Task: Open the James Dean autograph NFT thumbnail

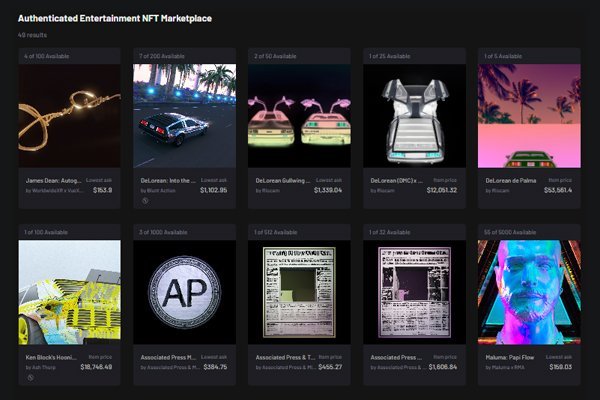Action: [69, 116]
